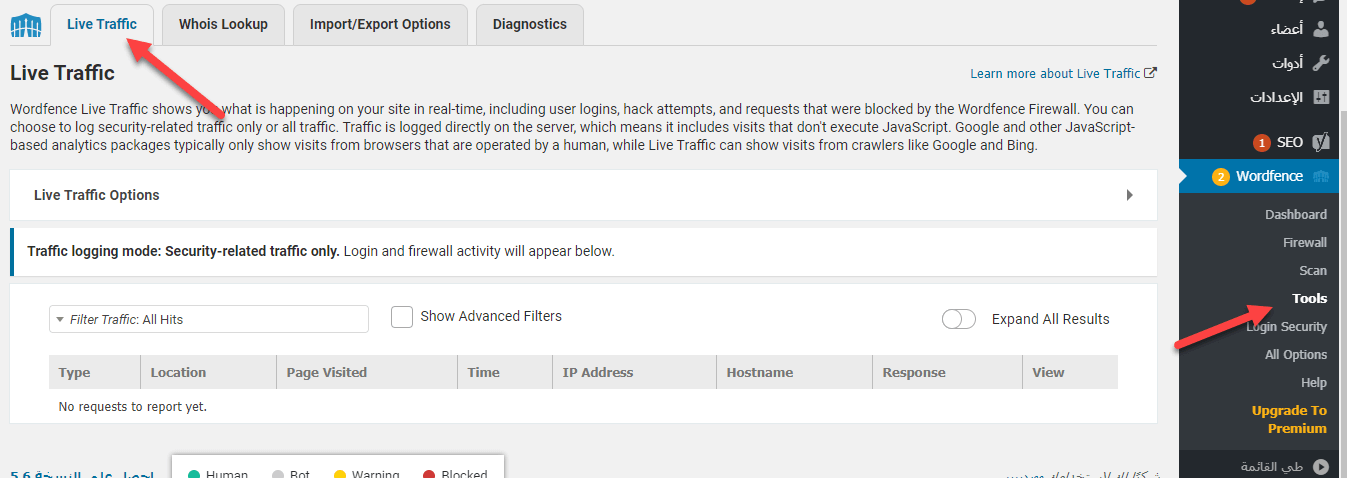Viewport: 1347px width, 478px height.
Task: Click the settings icon beside الإعدادات
Action: tap(1321, 97)
